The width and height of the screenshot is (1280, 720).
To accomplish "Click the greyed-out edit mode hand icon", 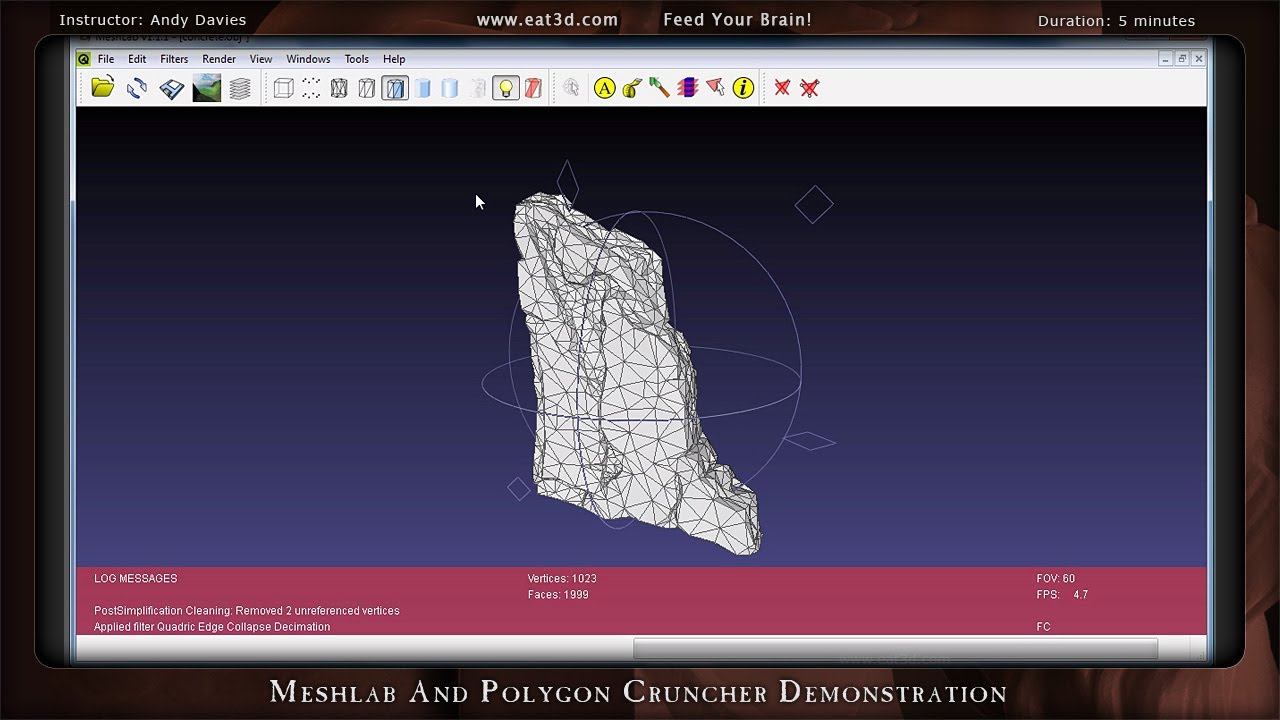I will pos(571,88).
